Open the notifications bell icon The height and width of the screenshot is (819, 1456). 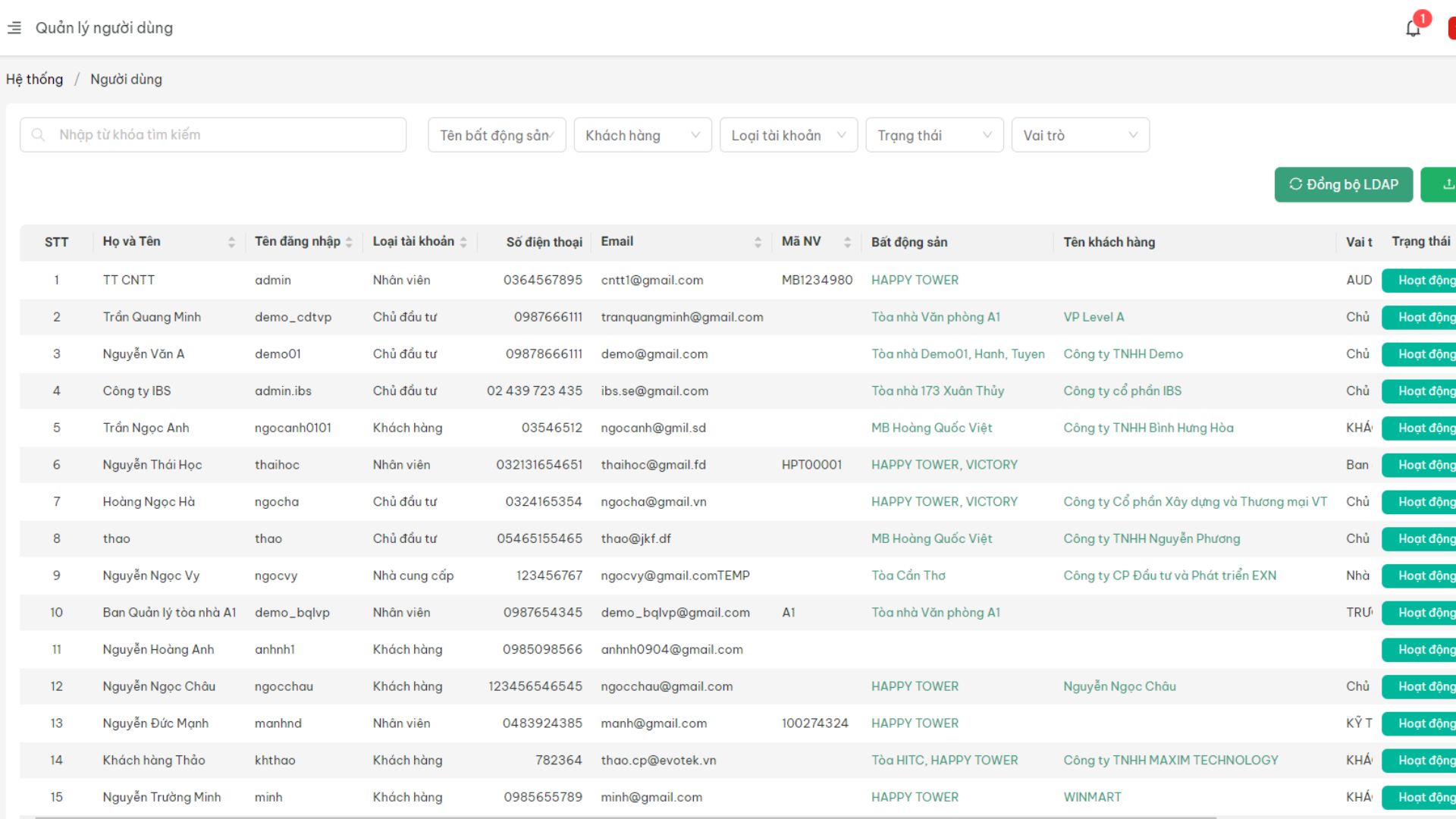[x=1413, y=28]
